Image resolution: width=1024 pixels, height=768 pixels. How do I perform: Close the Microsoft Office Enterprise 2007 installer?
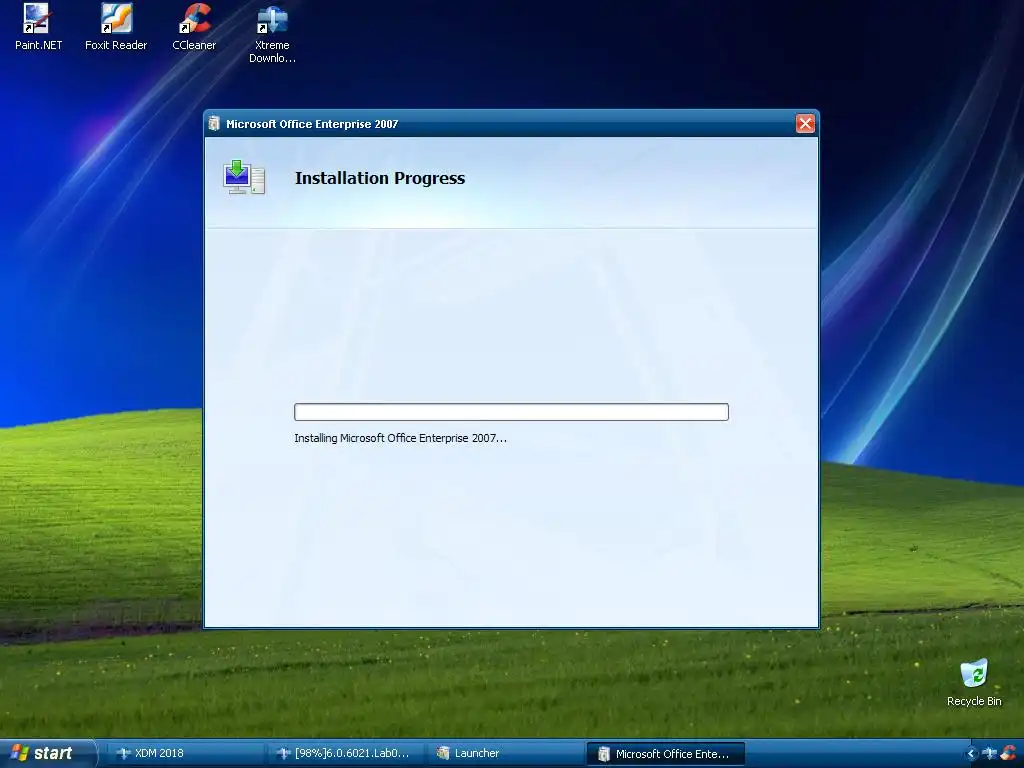pyautogui.click(x=805, y=123)
